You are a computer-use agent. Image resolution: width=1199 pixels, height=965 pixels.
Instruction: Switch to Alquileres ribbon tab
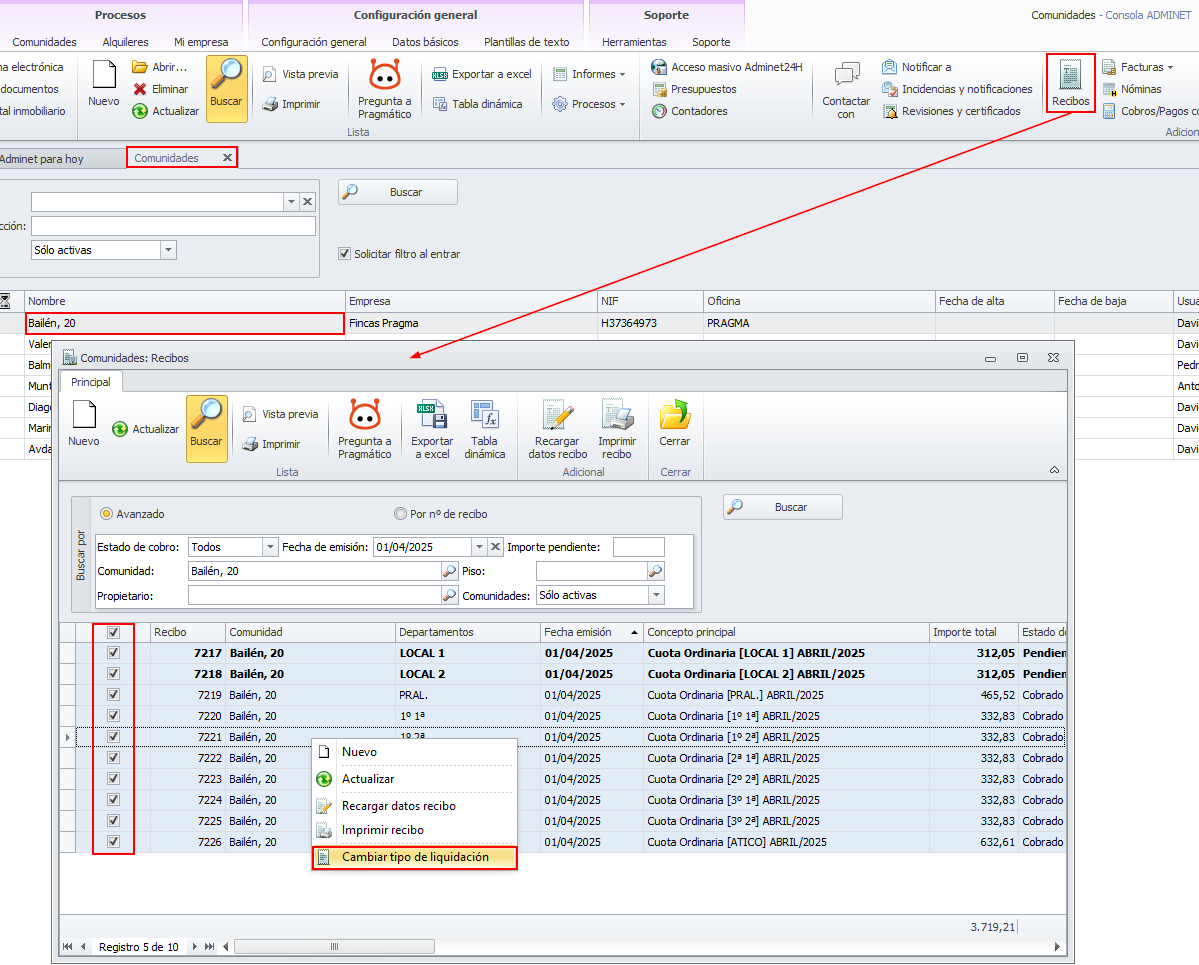coord(125,42)
